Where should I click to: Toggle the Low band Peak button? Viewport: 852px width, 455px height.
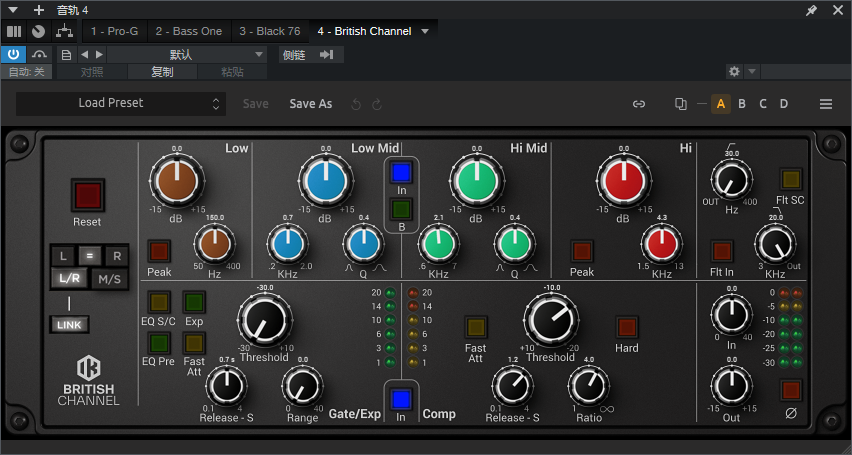point(159,251)
